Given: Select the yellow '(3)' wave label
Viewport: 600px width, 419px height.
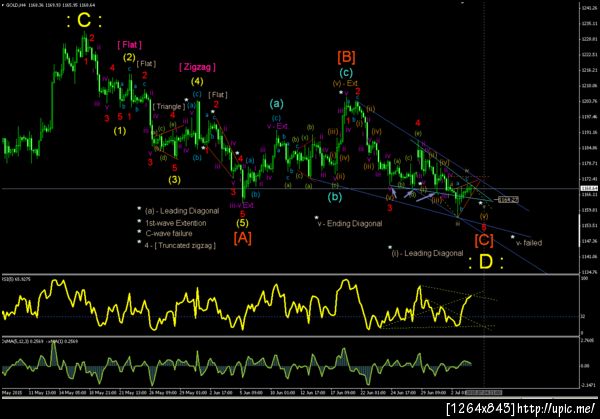Looking at the screenshot, I should 174,179.
